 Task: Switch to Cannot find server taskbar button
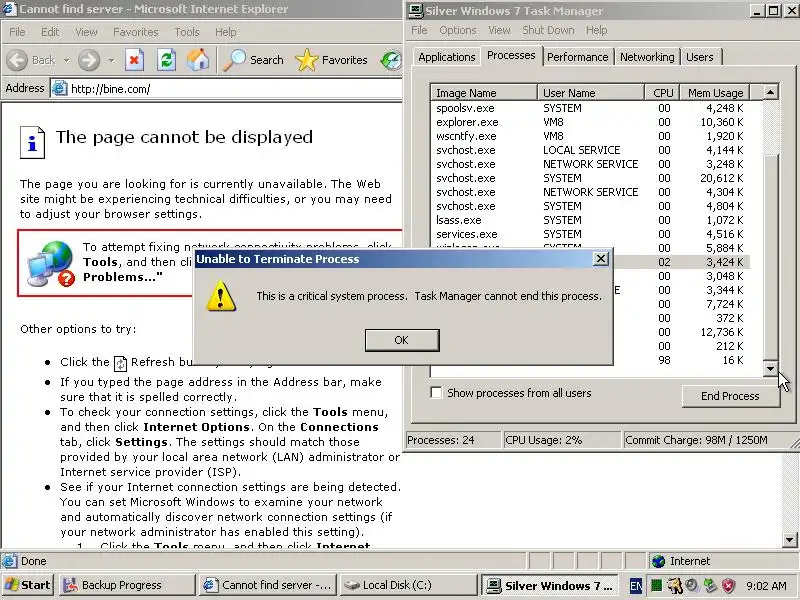point(268,585)
